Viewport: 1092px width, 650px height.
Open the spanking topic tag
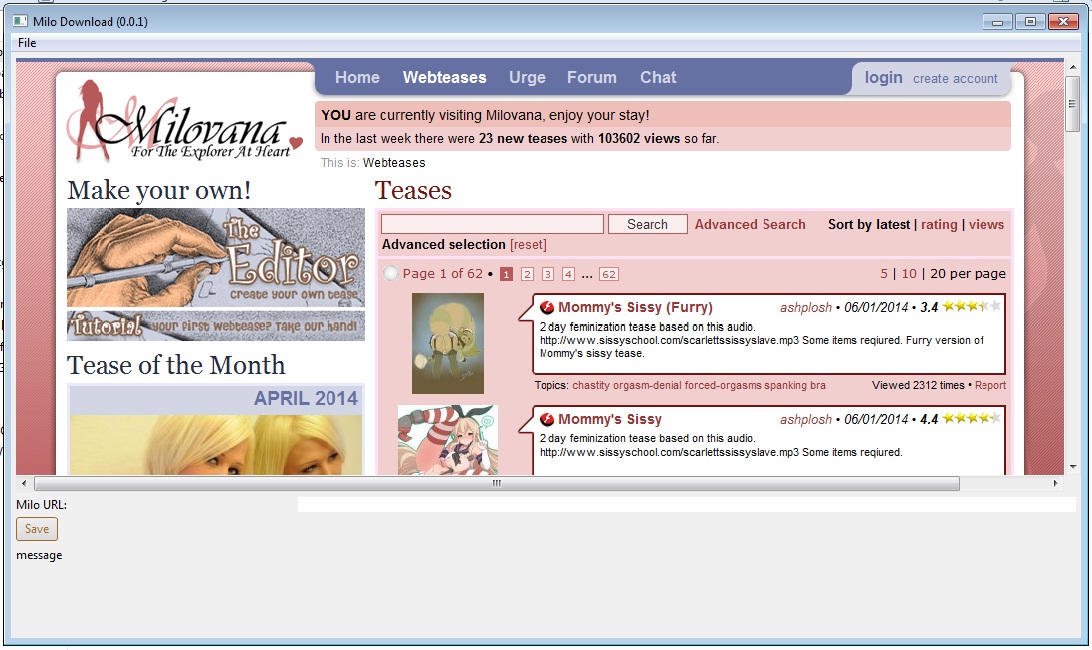786,385
